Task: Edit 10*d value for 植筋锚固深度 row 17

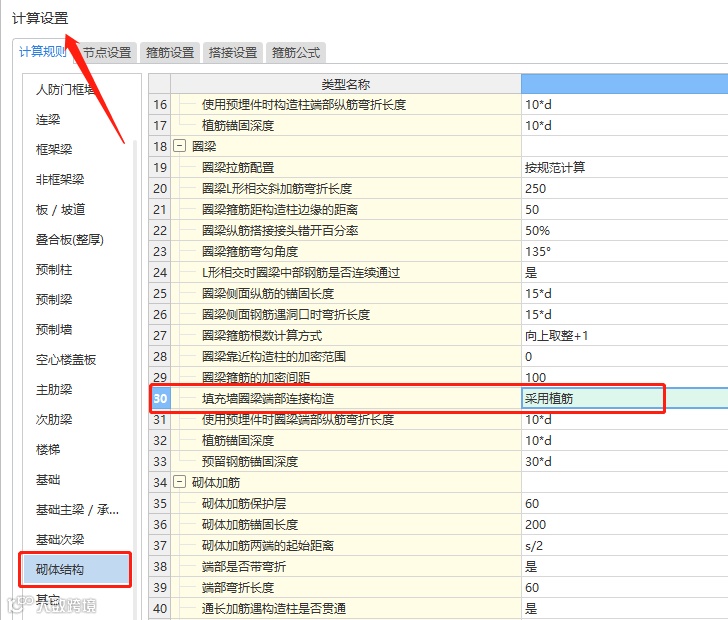Action: point(624,125)
